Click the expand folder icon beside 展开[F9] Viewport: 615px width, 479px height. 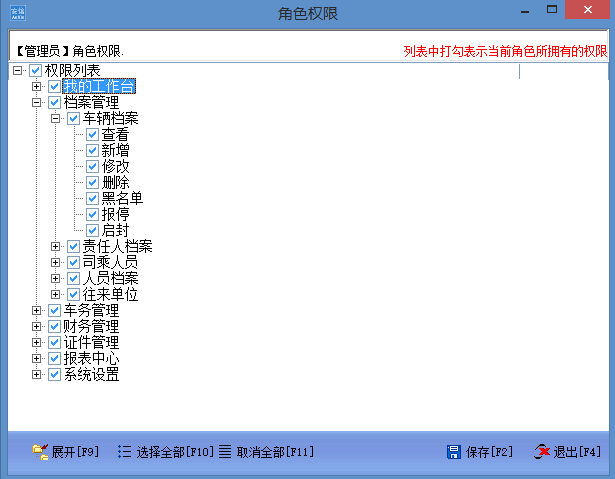(x=40, y=452)
